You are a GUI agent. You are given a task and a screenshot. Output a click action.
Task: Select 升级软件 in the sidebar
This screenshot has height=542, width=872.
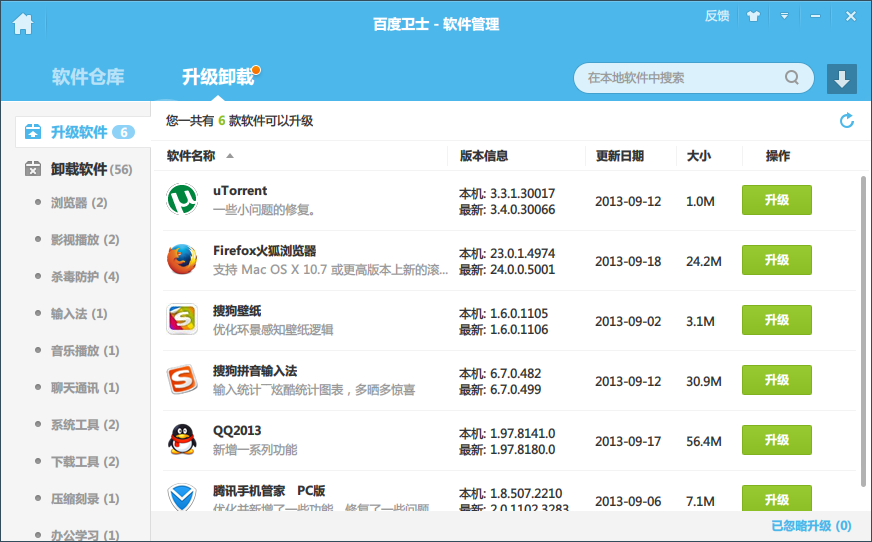(82, 132)
